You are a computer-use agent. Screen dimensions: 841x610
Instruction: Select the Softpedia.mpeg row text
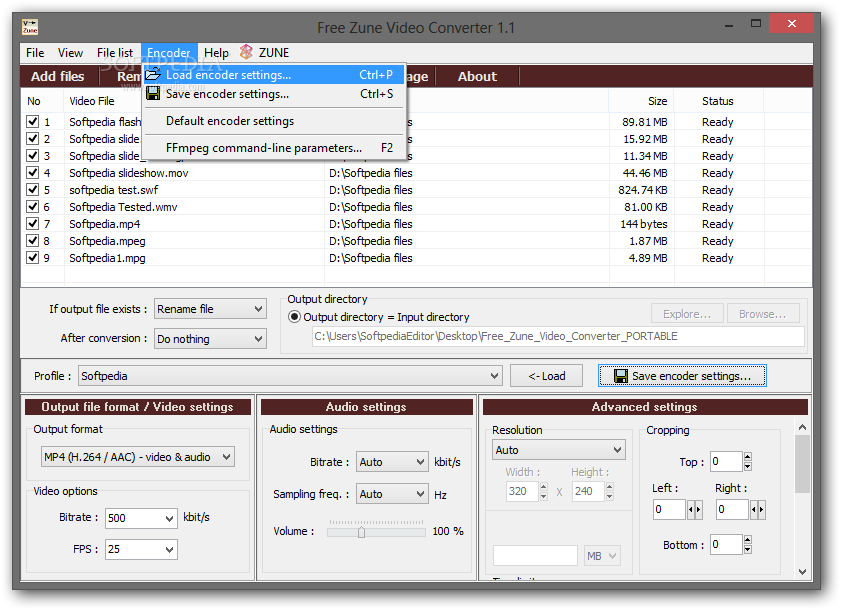tap(107, 241)
